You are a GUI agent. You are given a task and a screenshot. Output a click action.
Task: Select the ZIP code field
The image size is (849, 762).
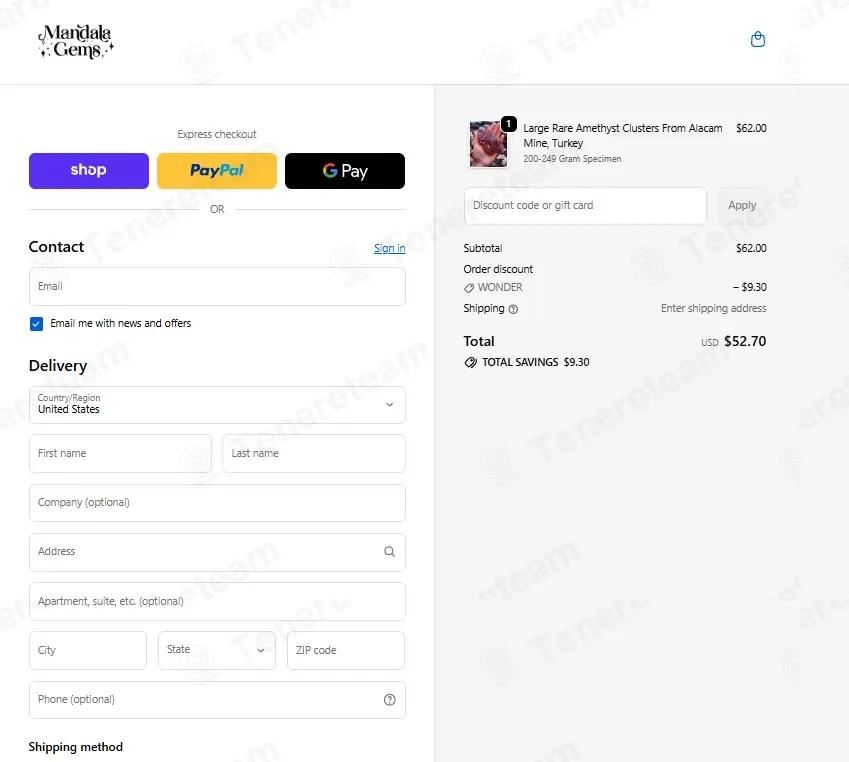tap(346, 650)
